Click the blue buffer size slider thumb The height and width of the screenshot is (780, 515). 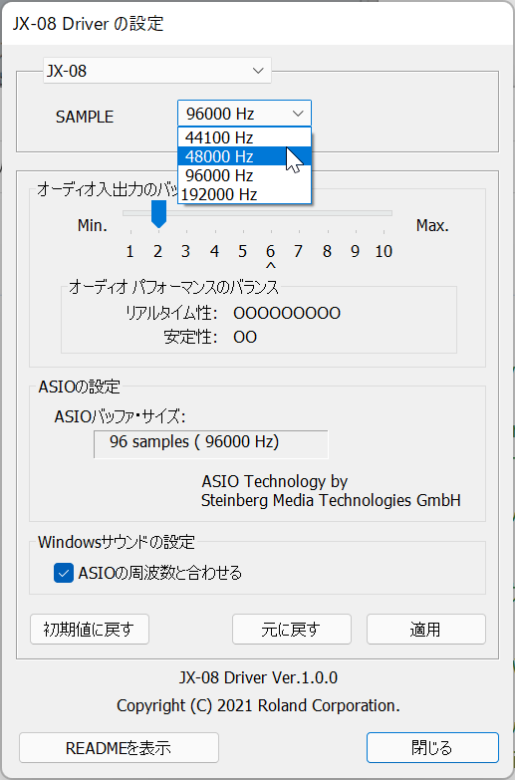pyautogui.click(x=159, y=214)
